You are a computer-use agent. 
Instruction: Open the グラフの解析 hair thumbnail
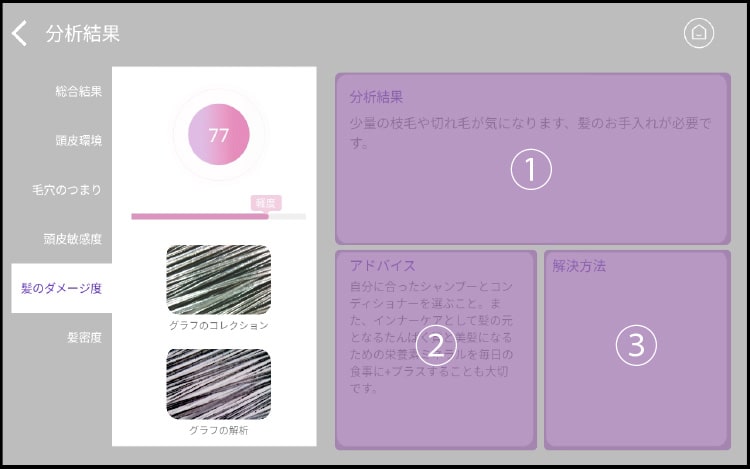pyautogui.click(x=219, y=384)
